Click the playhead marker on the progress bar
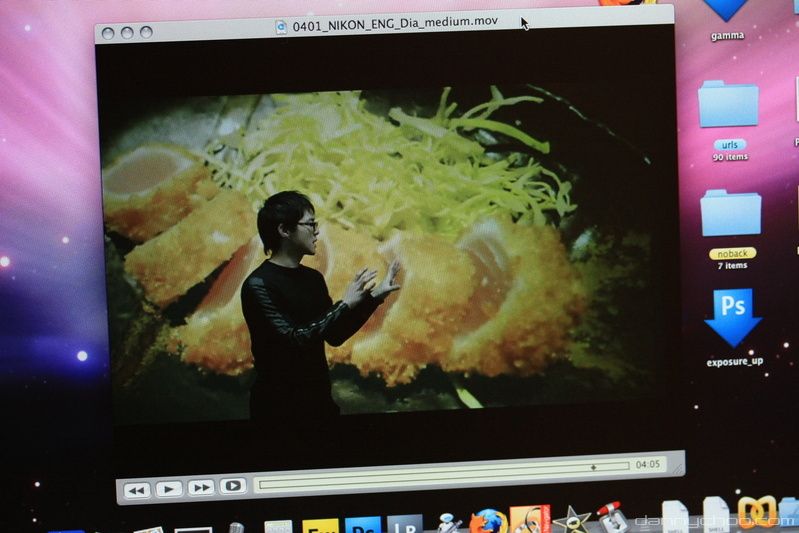 click(x=593, y=467)
